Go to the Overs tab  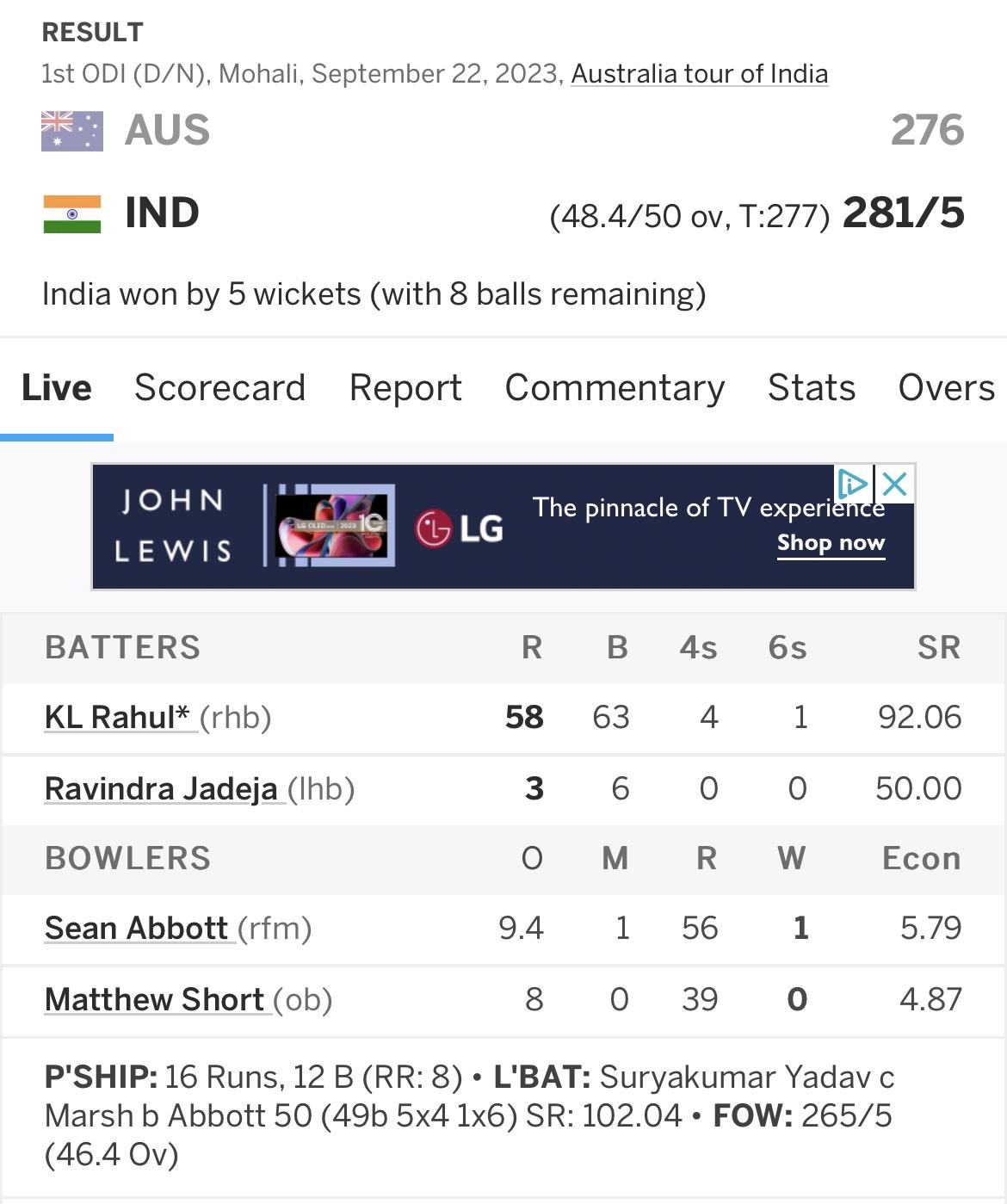pos(947,387)
